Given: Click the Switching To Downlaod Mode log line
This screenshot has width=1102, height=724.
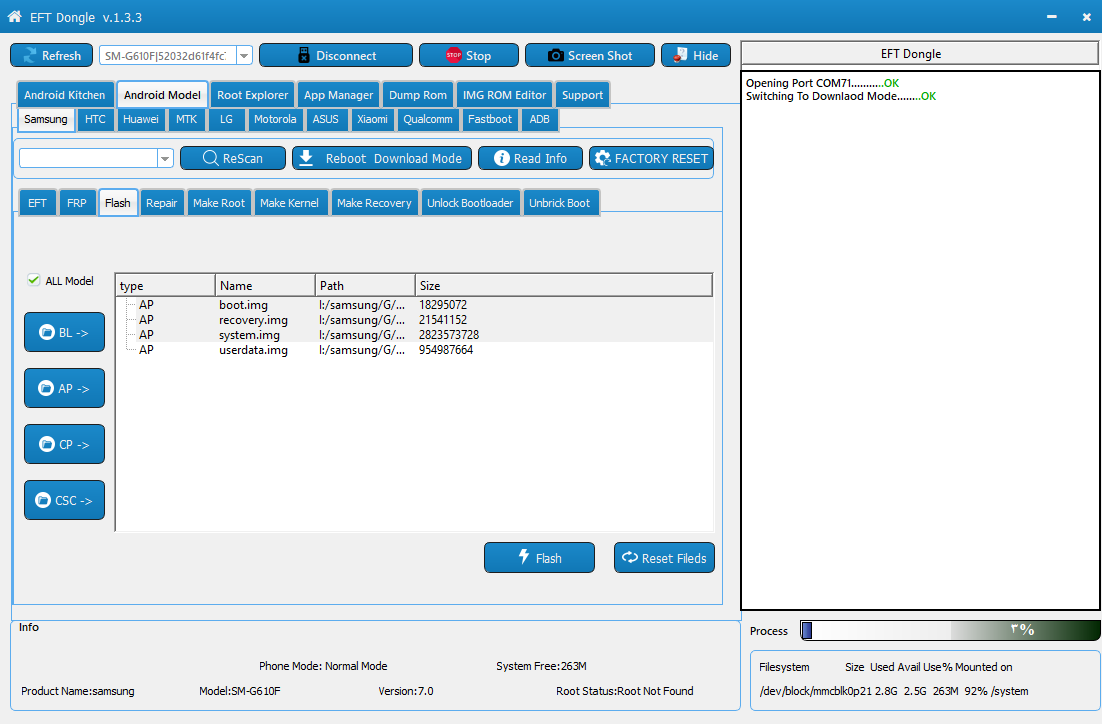Looking at the screenshot, I should coord(841,96).
